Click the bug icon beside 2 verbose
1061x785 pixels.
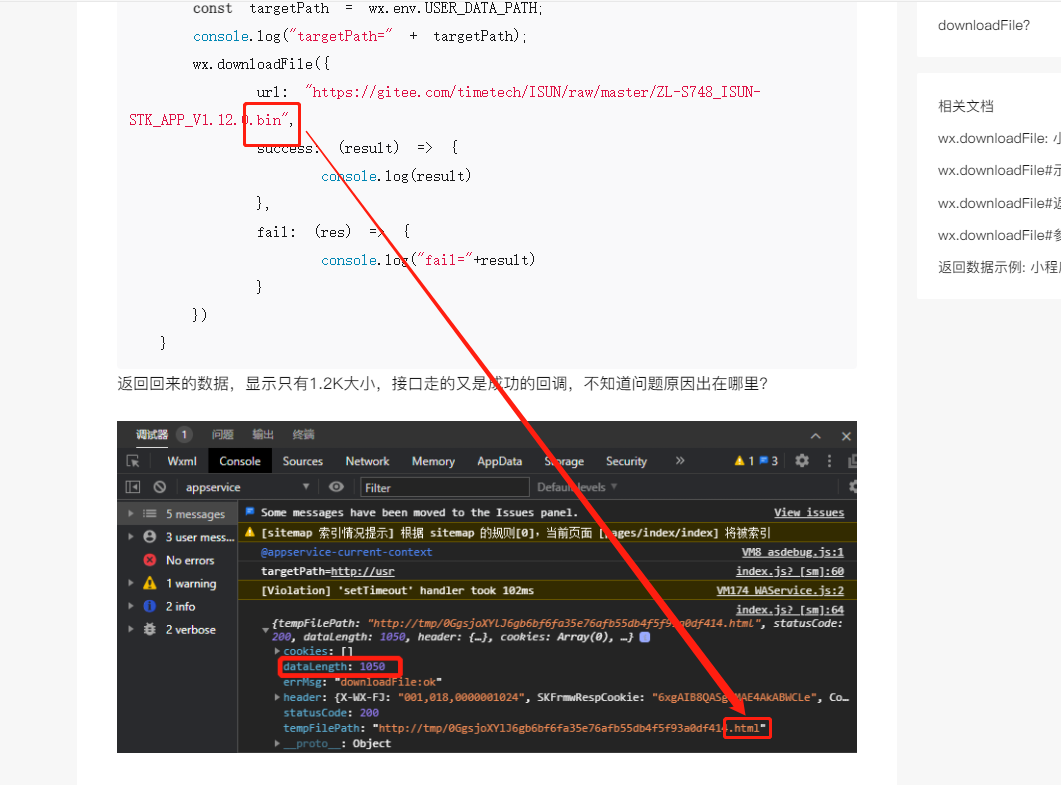(150, 629)
